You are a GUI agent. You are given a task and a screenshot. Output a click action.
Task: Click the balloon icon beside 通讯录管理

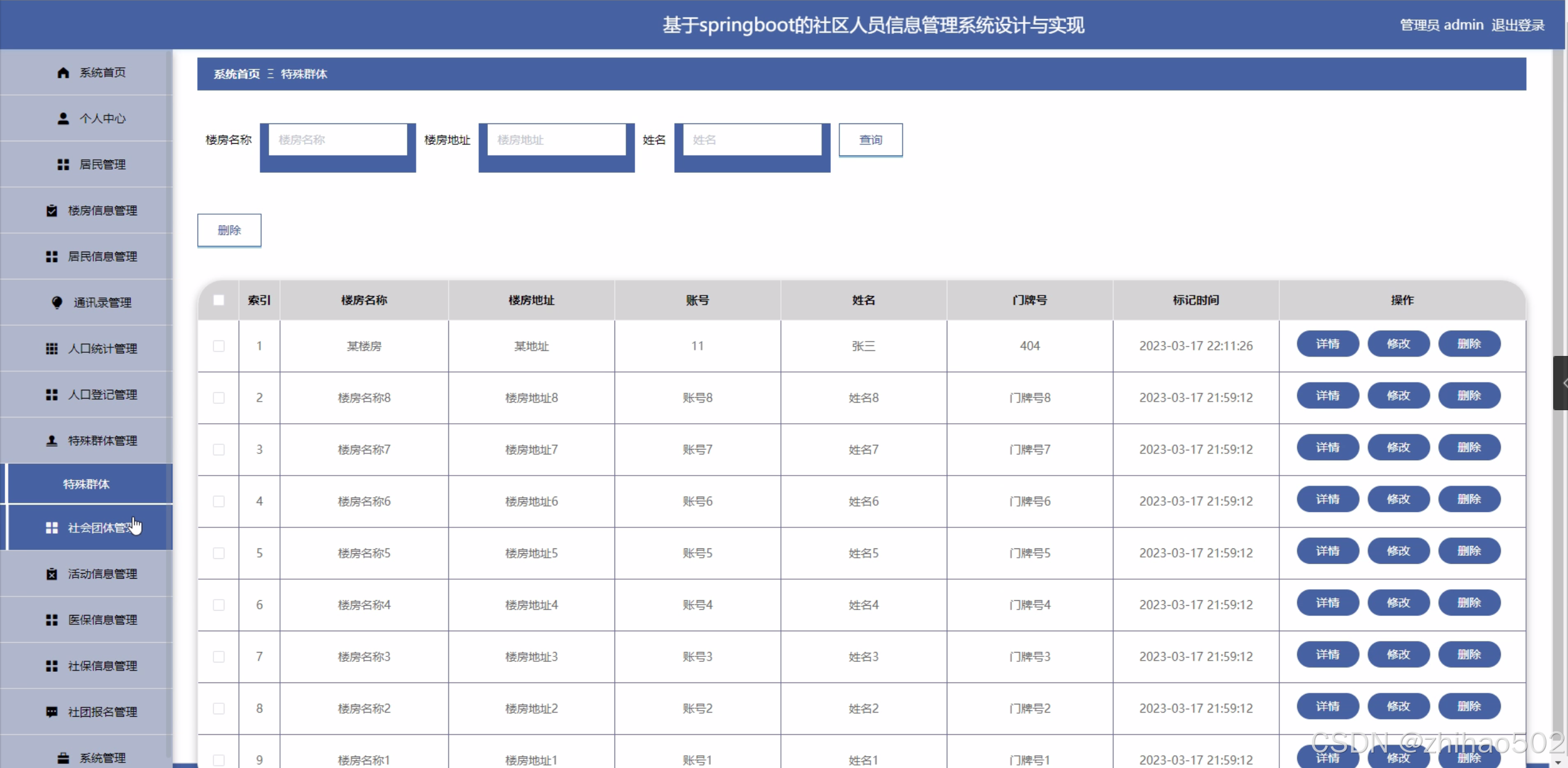pyautogui.click(x=57, y=302)
